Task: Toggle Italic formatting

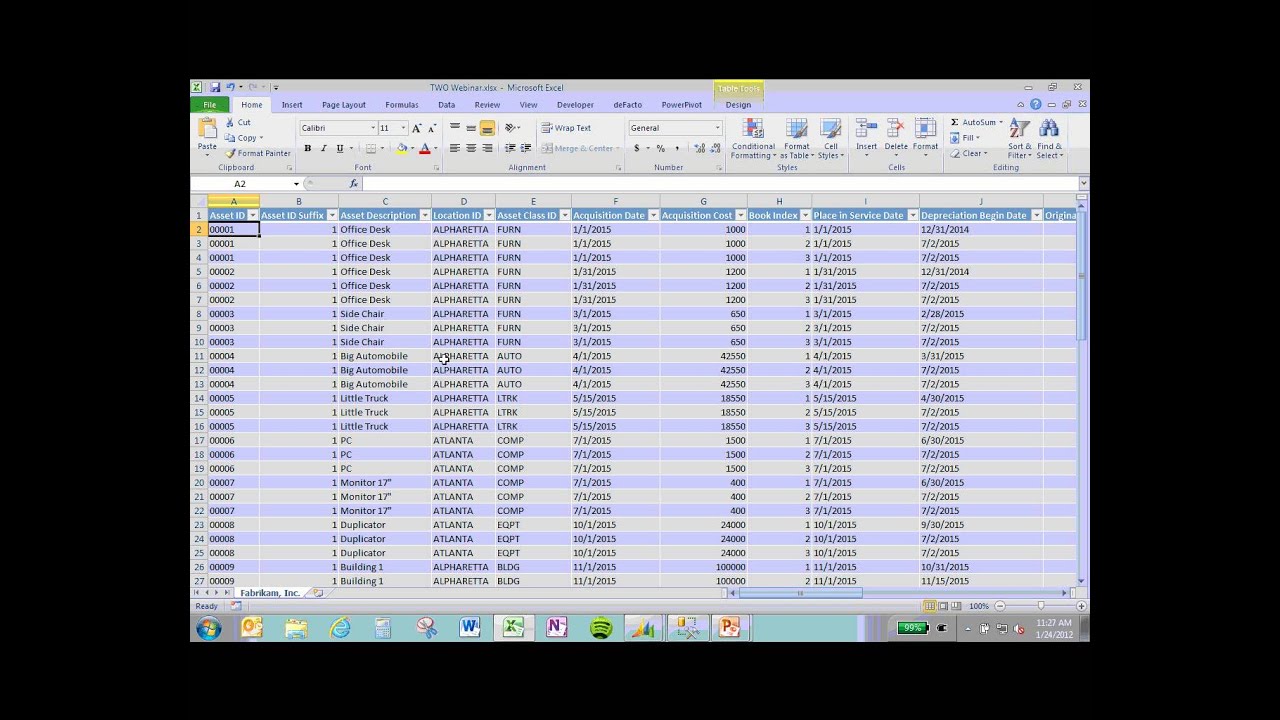Action: [x=323, y=148]
